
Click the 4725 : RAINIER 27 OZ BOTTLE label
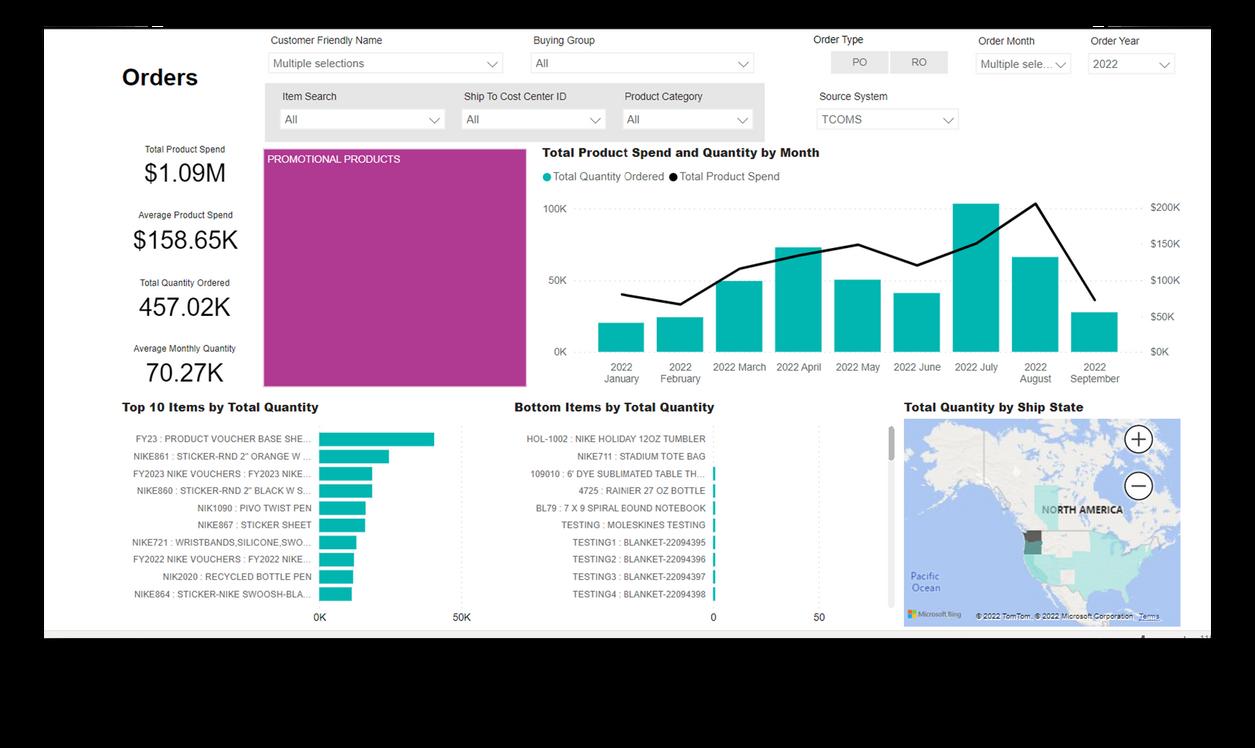point(642,491)
